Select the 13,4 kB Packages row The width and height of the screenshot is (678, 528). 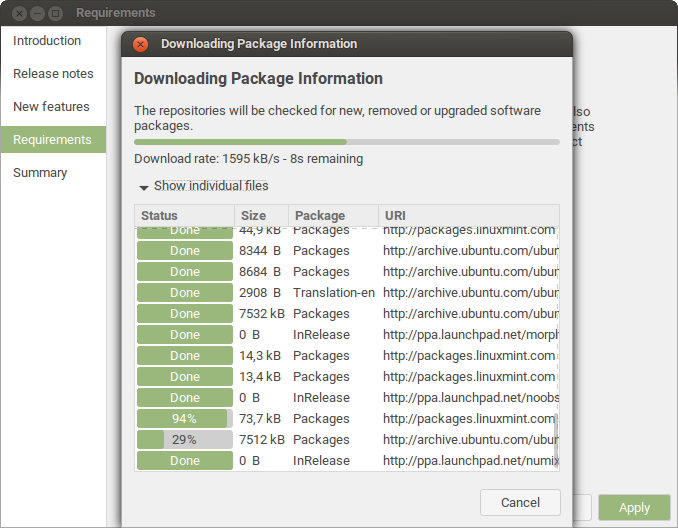point(347,377)
